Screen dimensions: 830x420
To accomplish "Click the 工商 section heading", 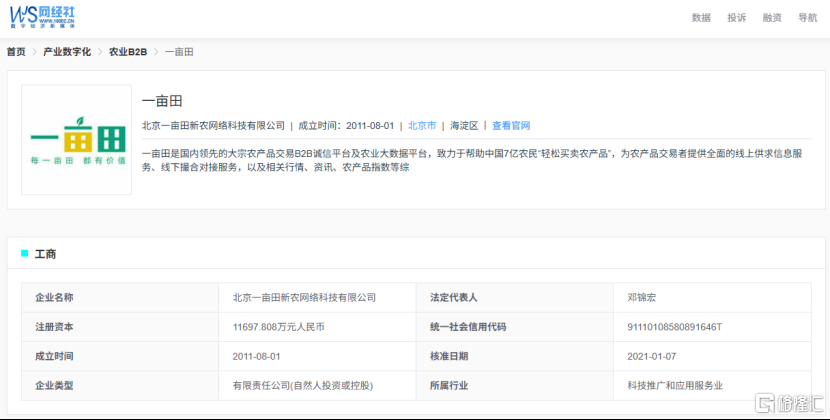I will pos(45,254).
